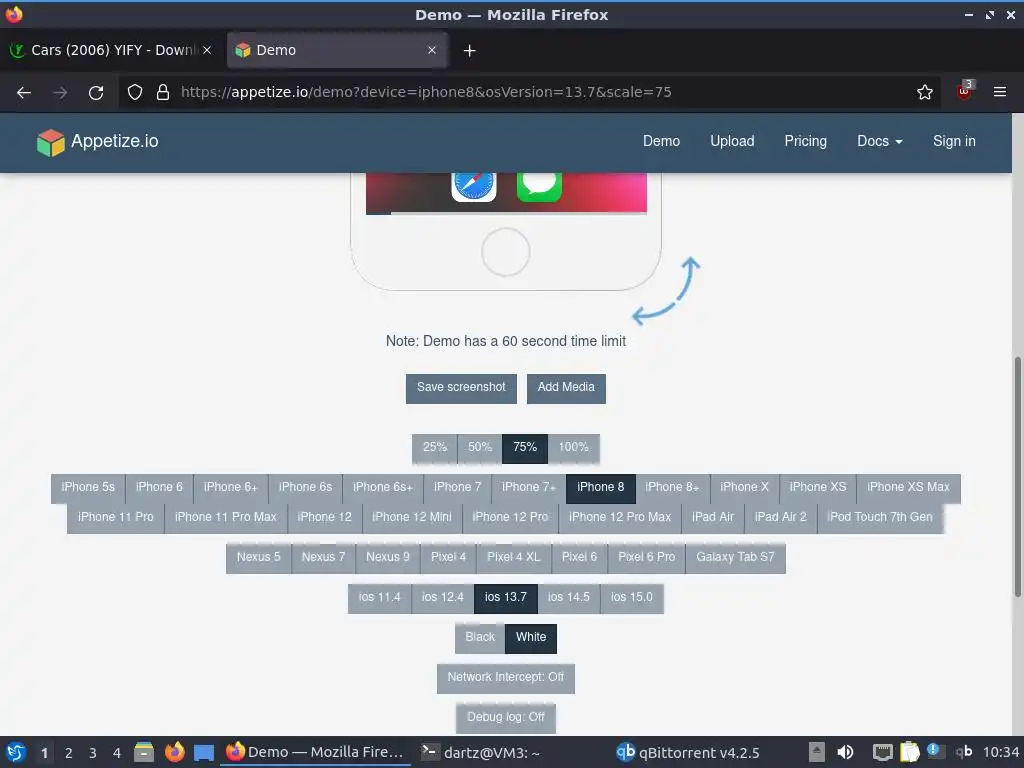
Task: Click the shield tracking protection icon
Action: coord(135,92)
